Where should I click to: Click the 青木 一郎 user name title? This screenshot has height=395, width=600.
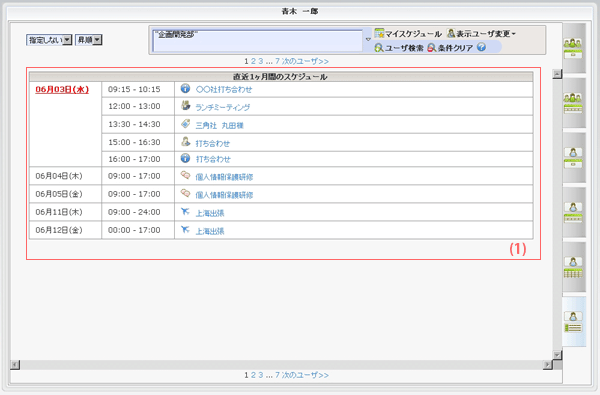click(x=300, y=11)
